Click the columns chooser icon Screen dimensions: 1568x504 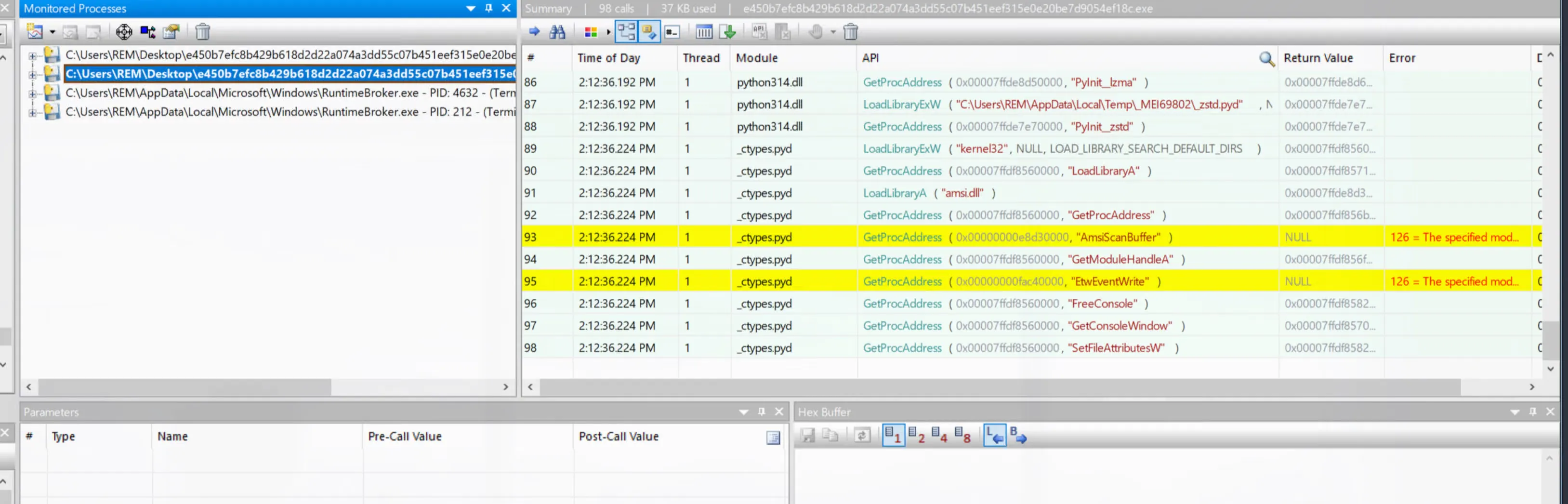(x=704, y=32)
